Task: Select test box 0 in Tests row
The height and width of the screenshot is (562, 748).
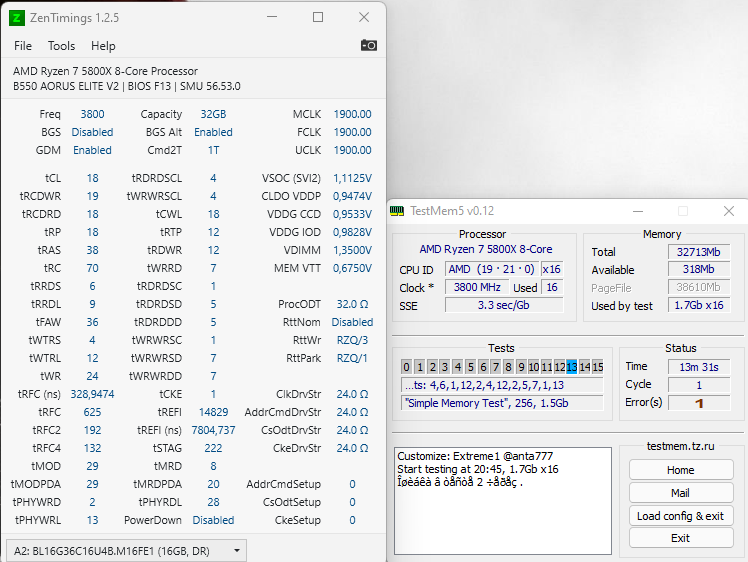Action: 406,366
